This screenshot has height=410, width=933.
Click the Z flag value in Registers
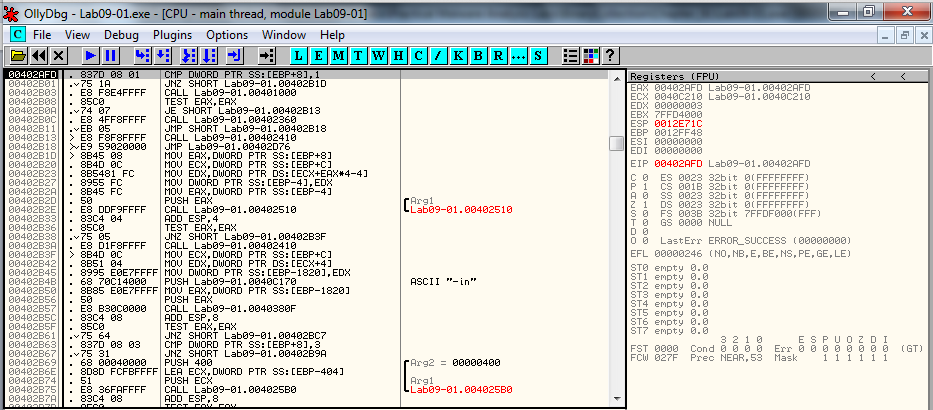[644, 205]
